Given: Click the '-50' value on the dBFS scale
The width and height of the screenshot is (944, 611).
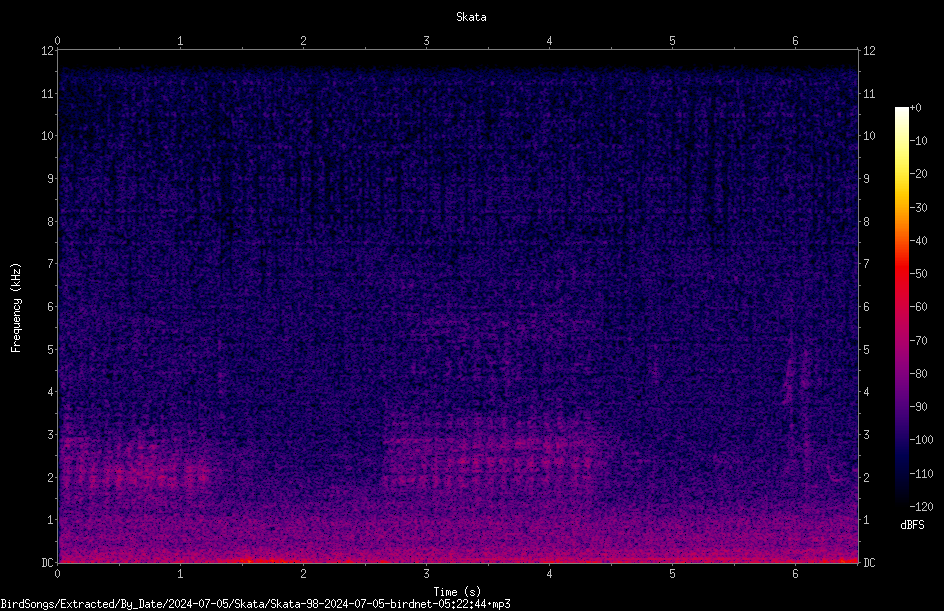Looking at the screenshot, I should point(918,273).
